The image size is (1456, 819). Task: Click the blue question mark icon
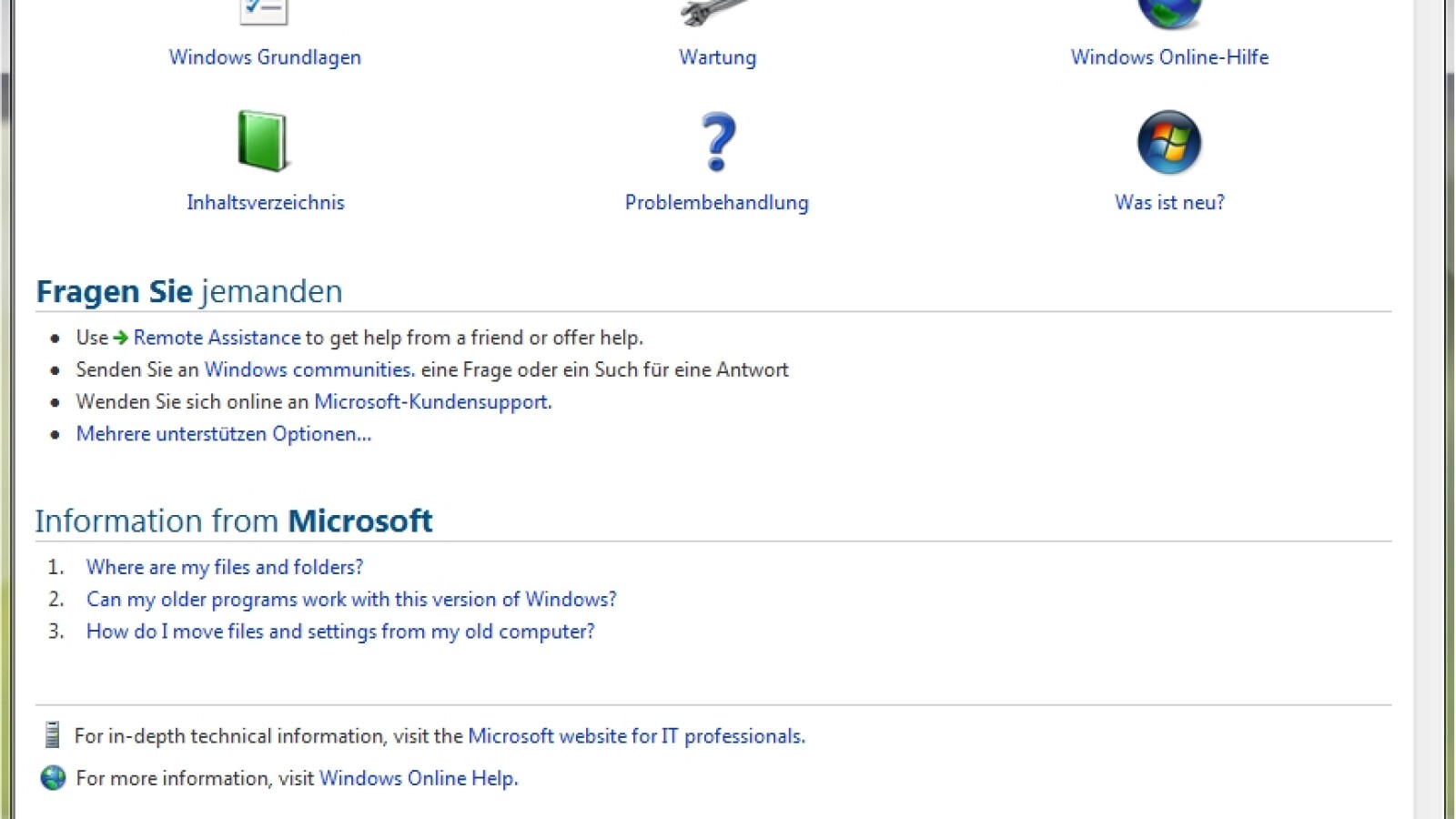718,142
